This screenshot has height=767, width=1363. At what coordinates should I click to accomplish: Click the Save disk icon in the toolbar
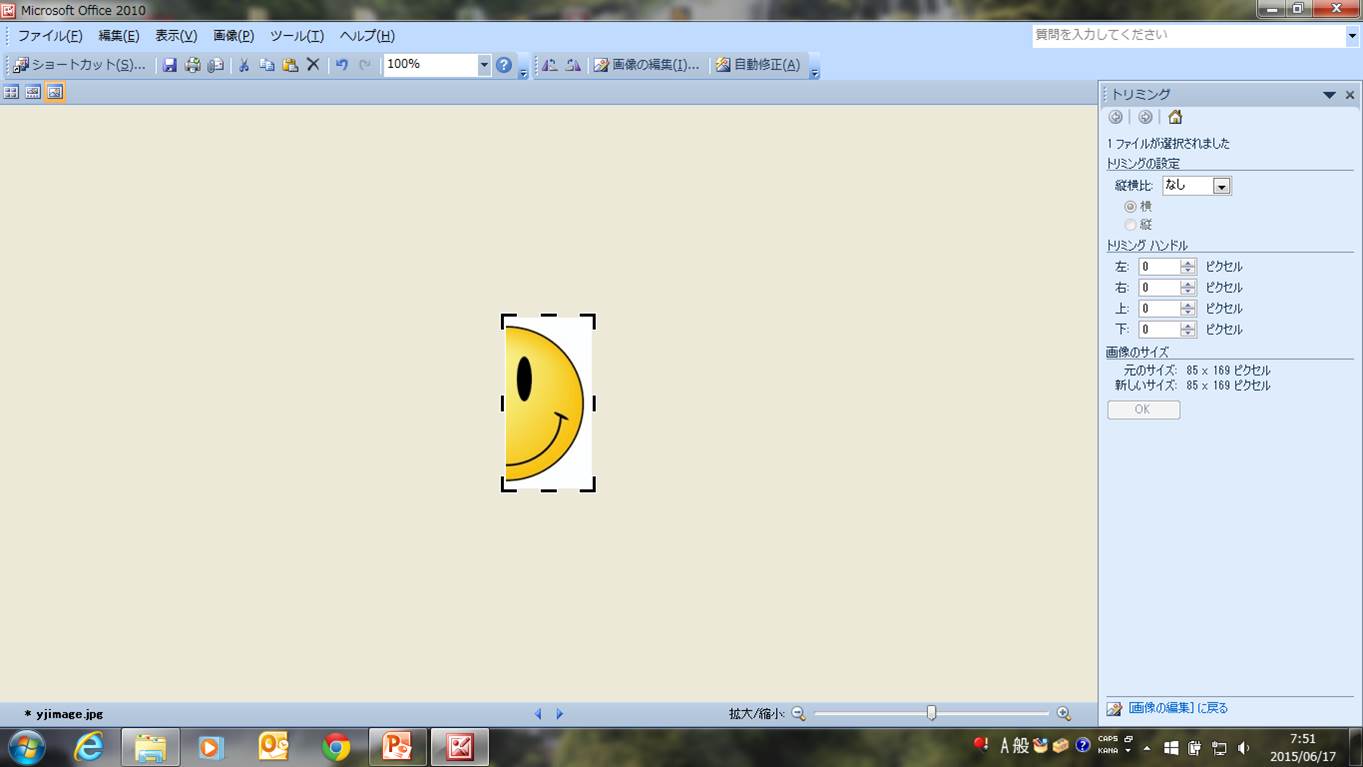pyautogui.click(x=170, y=65)
